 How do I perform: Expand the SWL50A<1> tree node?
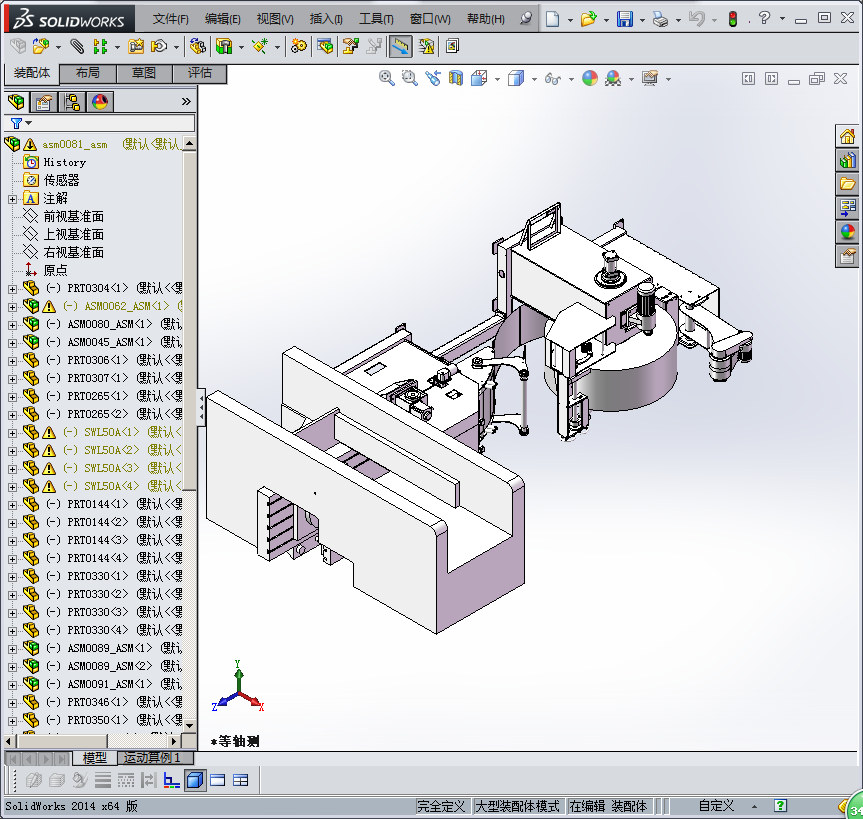pos(12,433)
